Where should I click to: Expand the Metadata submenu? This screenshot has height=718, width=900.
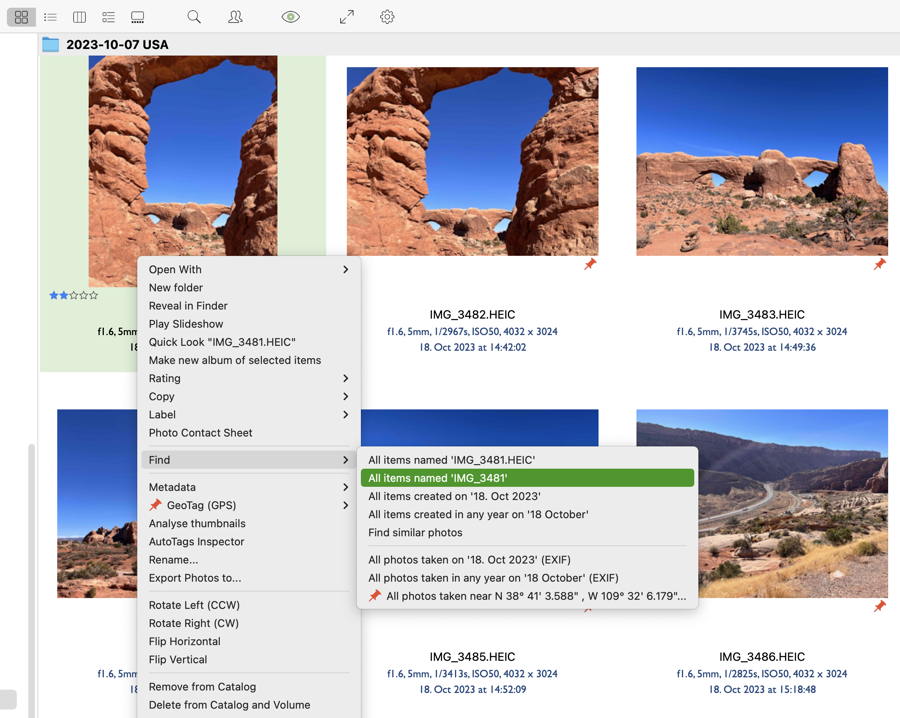tap(248, 487)
